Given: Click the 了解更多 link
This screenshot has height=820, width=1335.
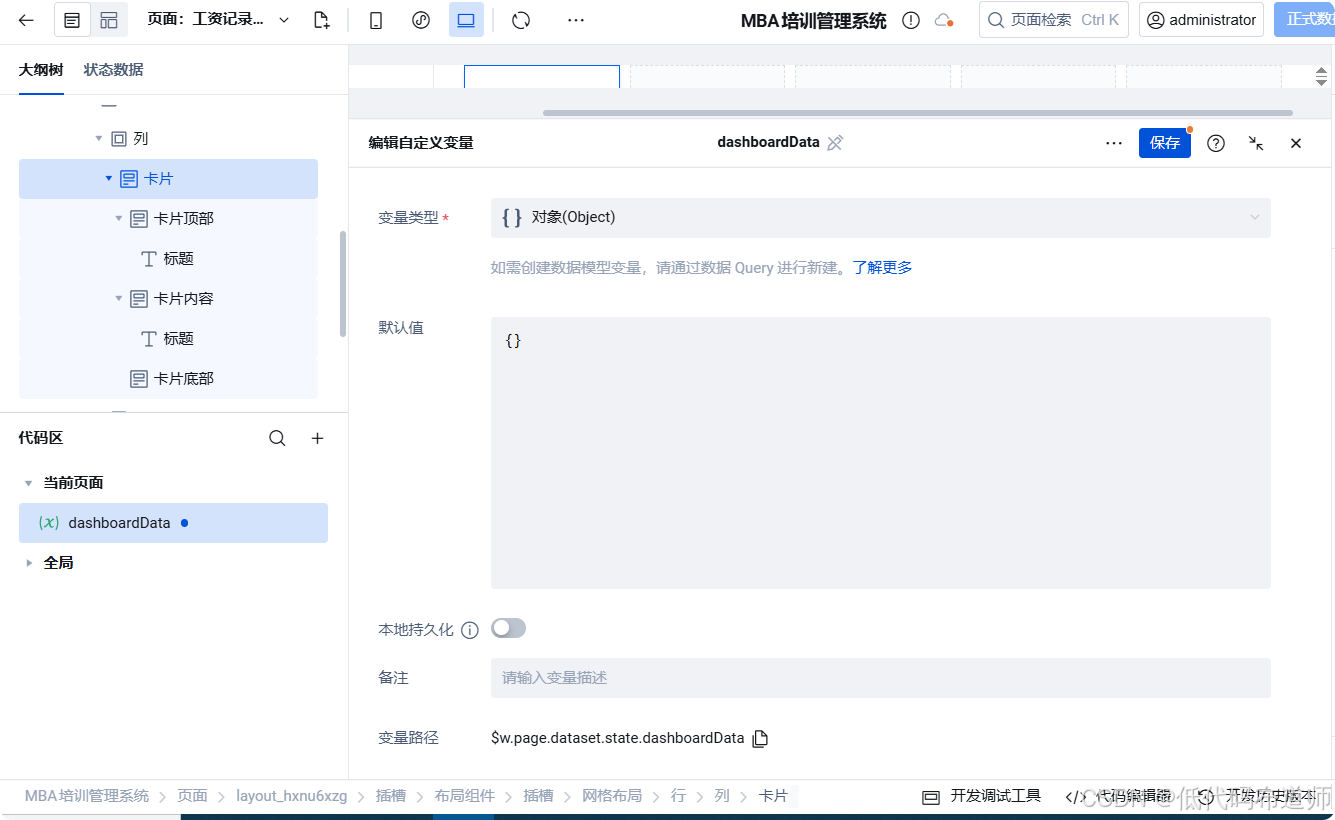Looking at the screenshot, I should 882,267.
